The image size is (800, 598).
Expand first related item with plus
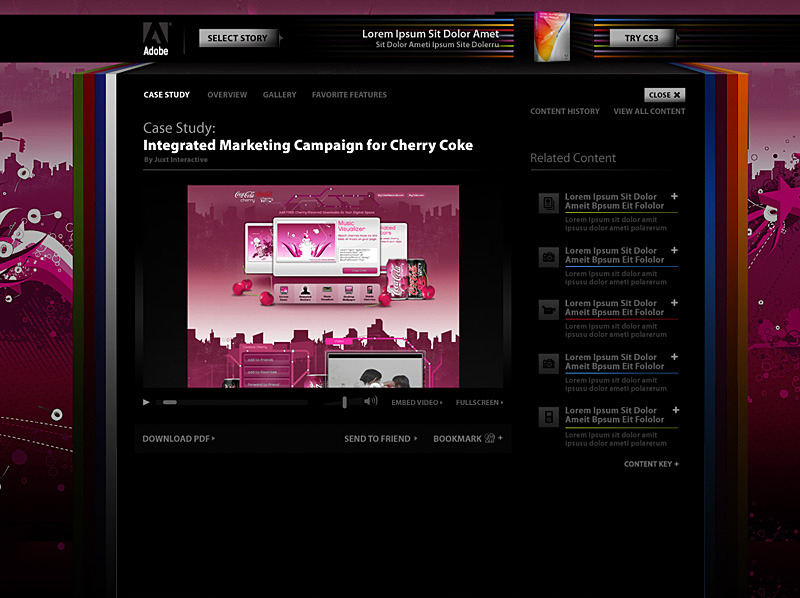click(x=674, y=196)
